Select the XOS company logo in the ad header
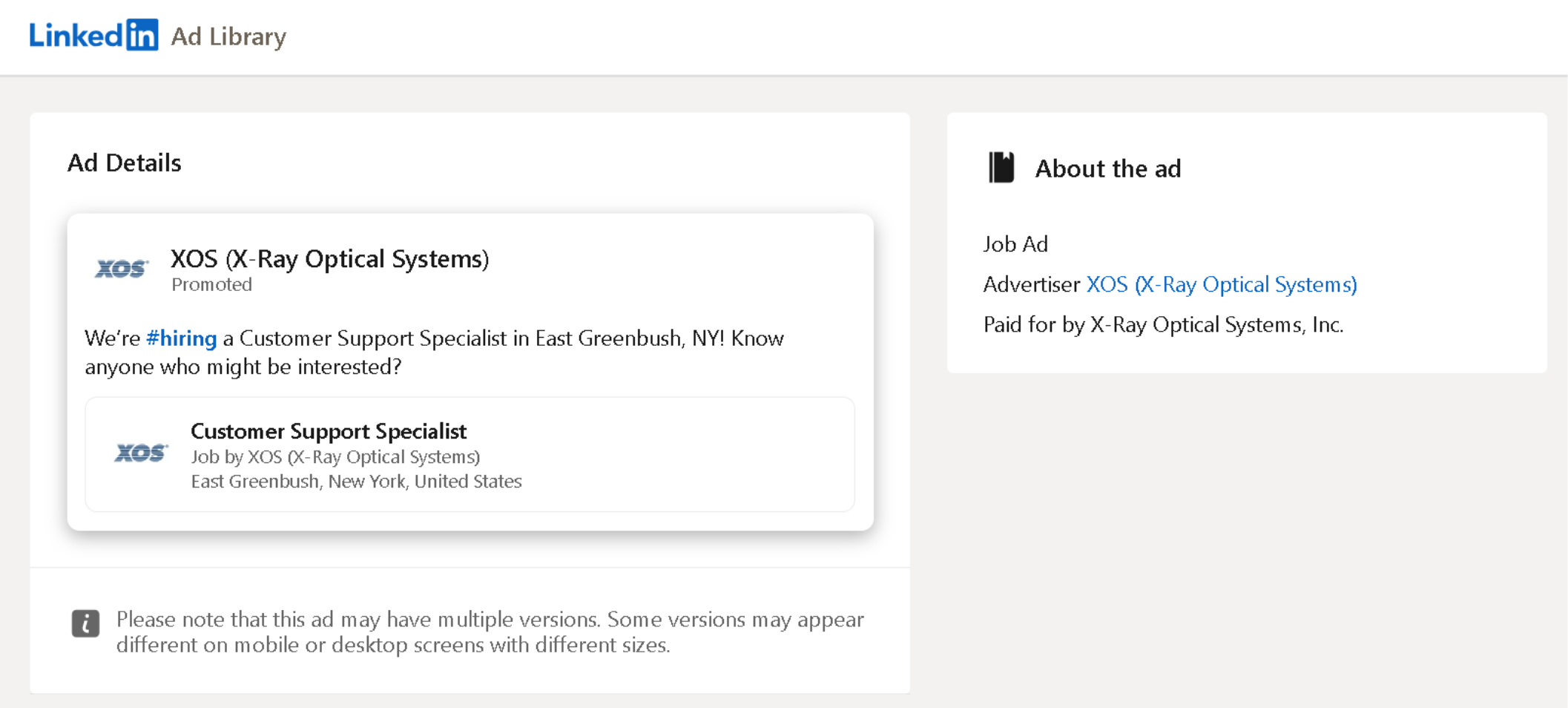The width and height of the screenshot is (1568, 708). point(121,269)
